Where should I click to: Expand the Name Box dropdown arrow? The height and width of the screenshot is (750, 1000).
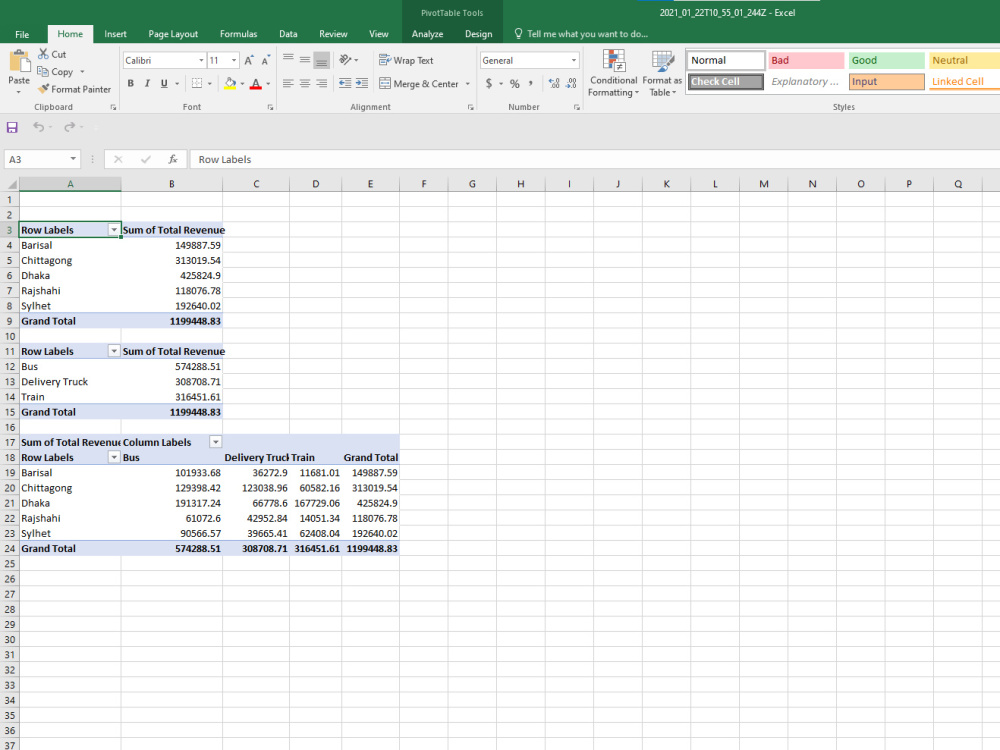coord(73,159)
